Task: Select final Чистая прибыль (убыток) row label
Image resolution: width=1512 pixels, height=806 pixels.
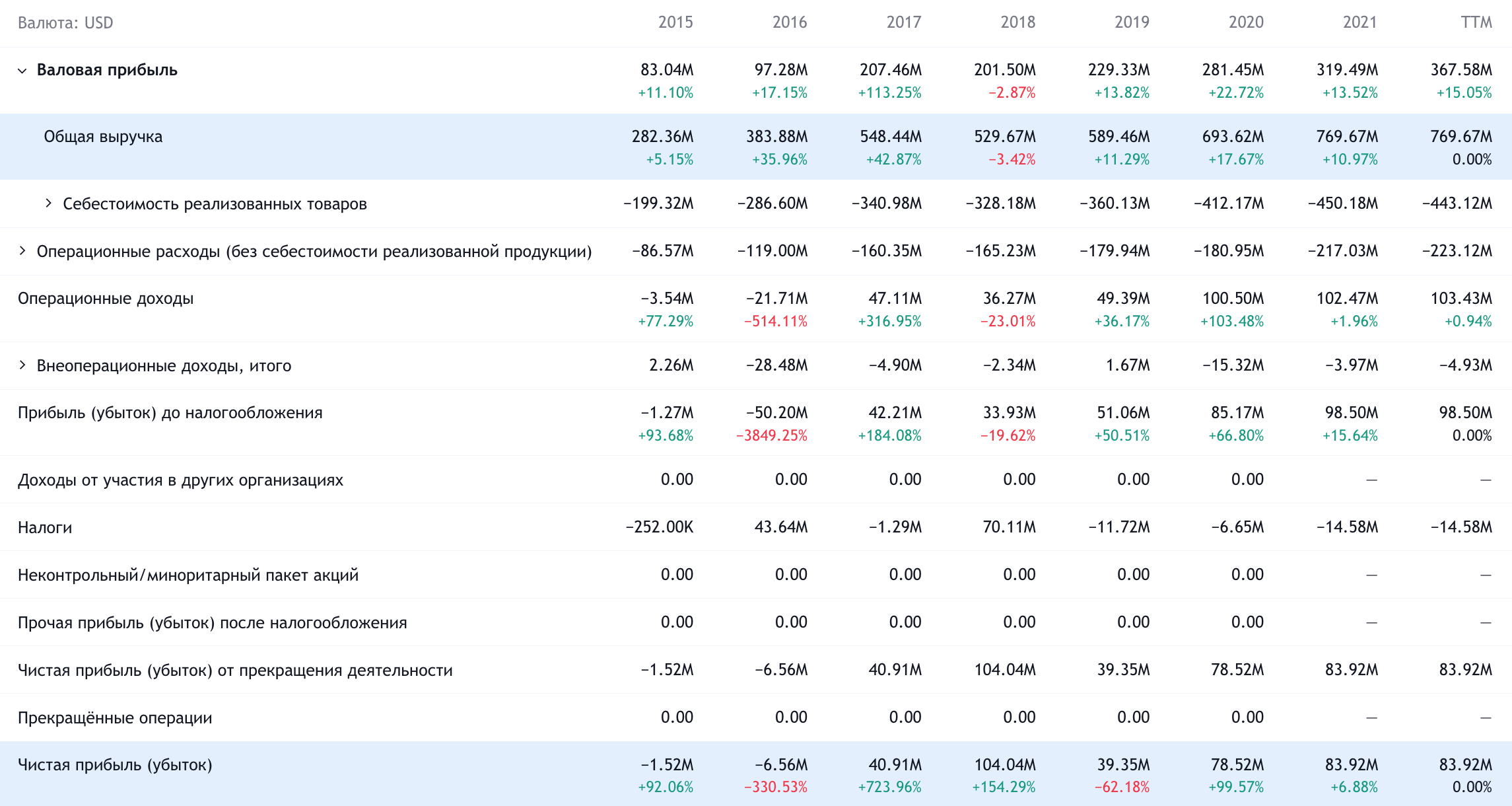Action: pos(115,765)
